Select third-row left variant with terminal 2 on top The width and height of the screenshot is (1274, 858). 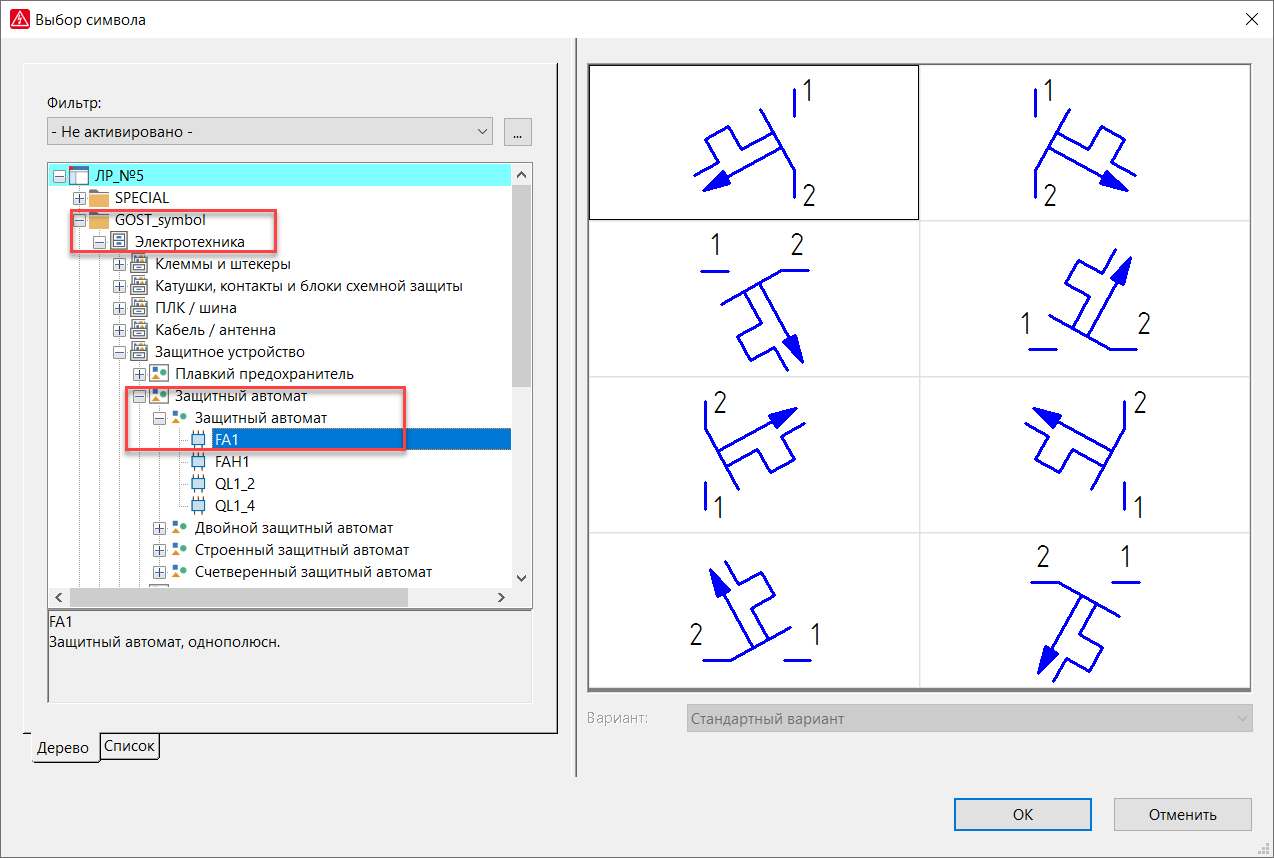click(754, 455)
